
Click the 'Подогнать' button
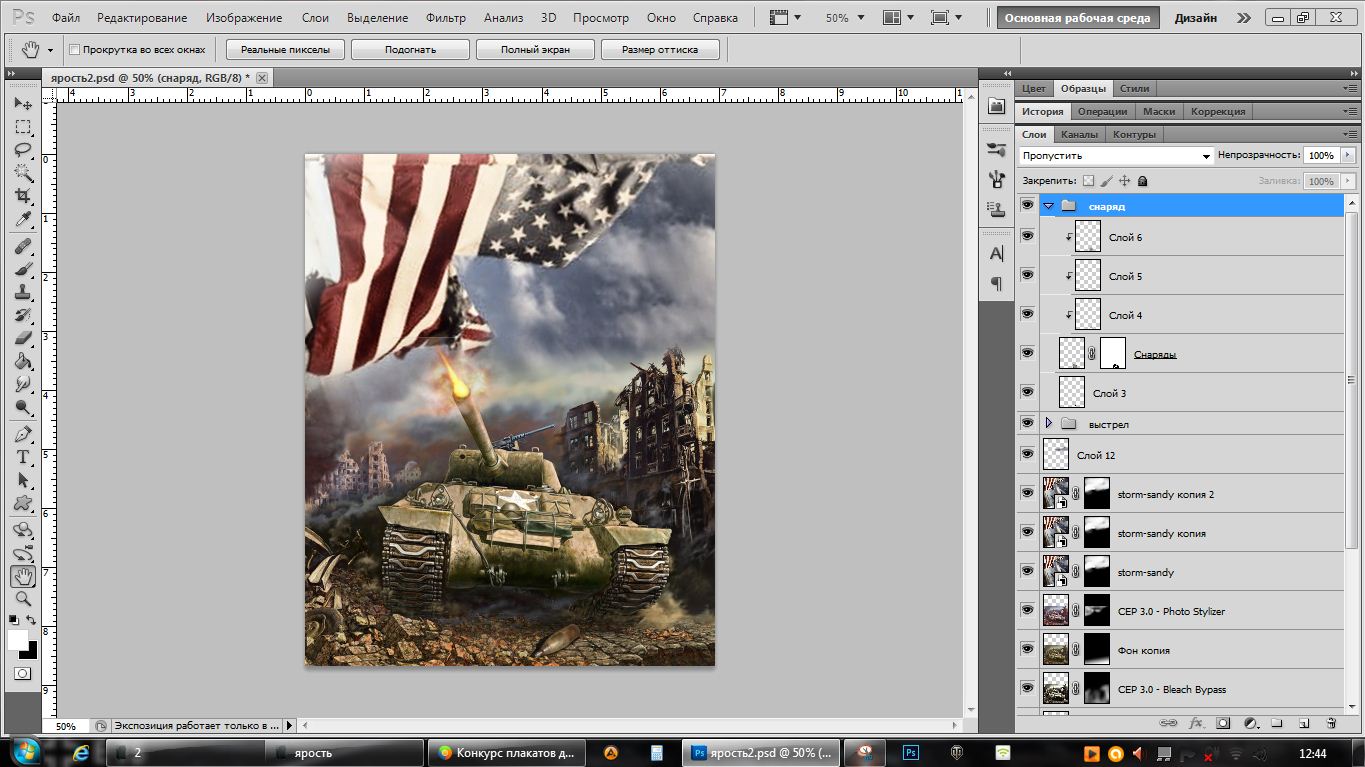(x=410, y=50)
